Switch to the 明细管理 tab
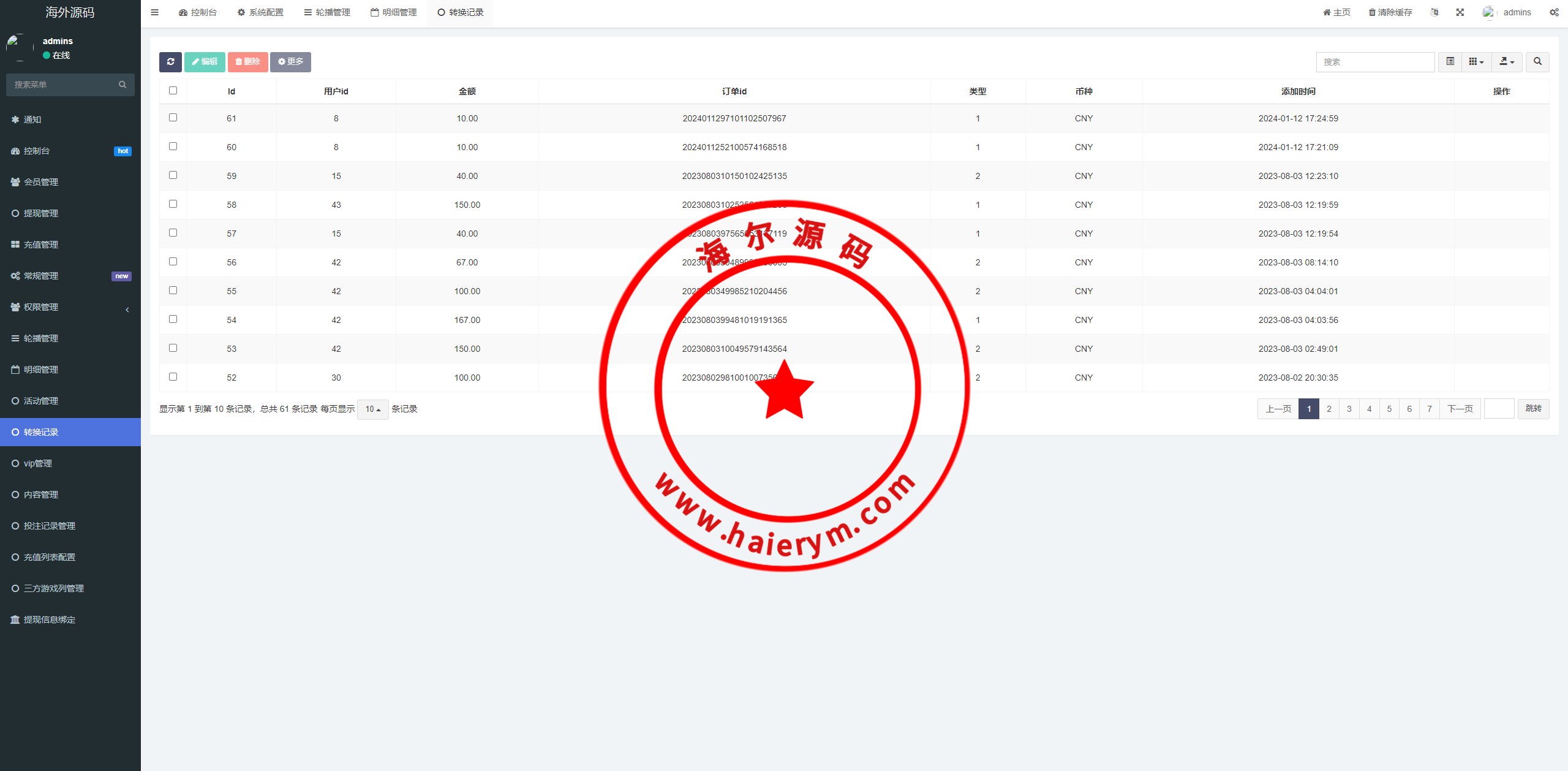 [x=393, y=12]
